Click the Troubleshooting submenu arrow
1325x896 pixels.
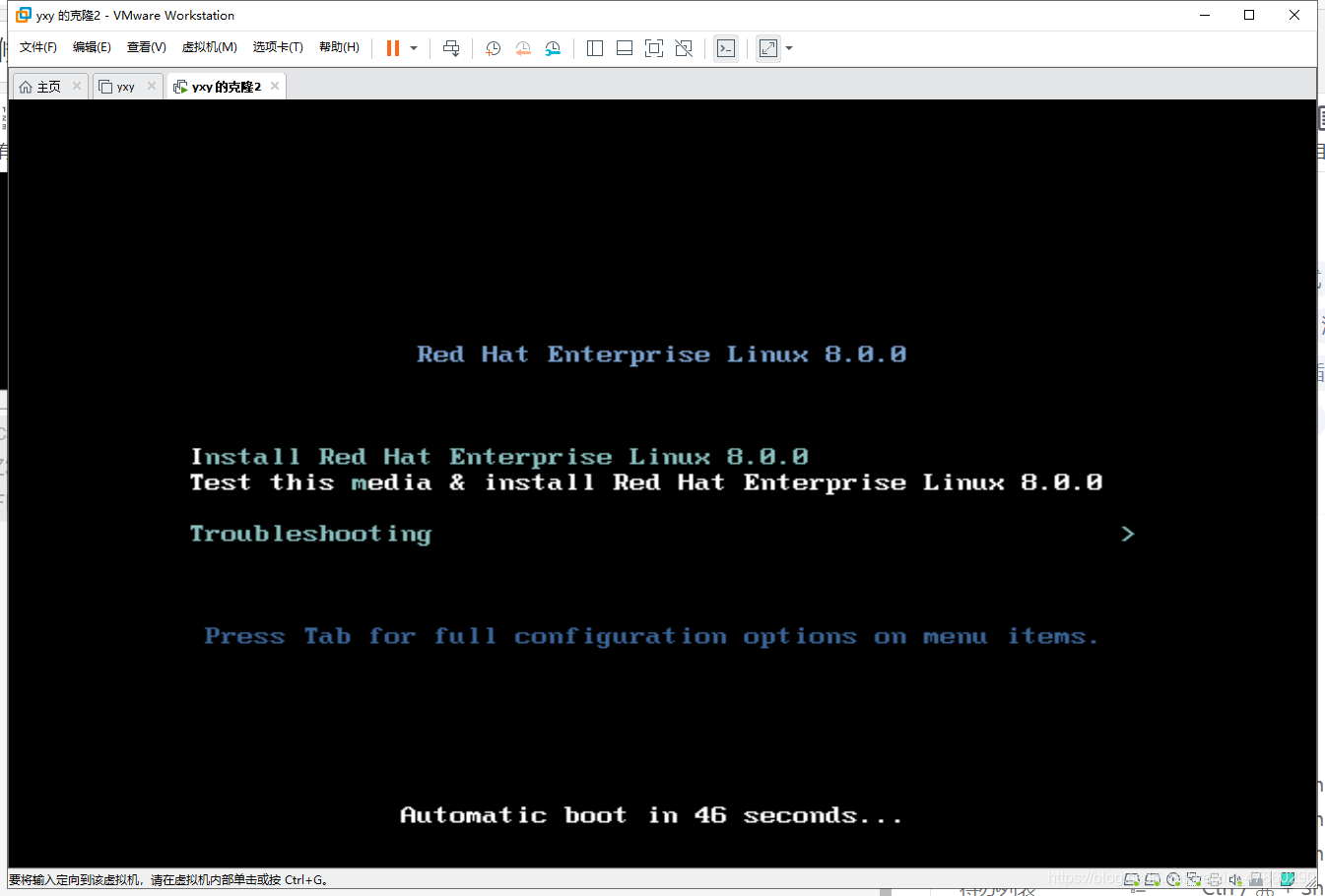pos(1128,534)
